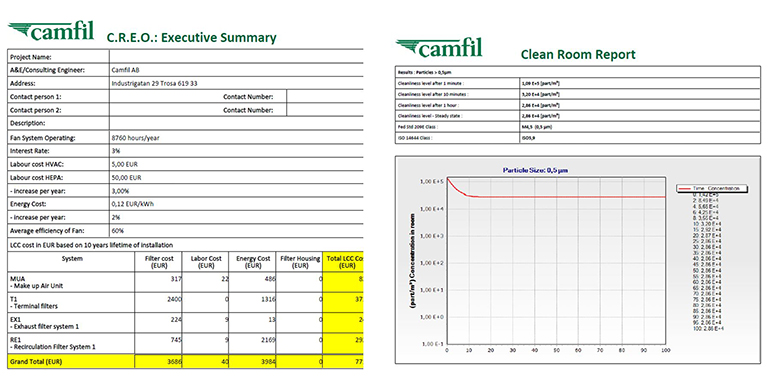Click the 'Project Name:' label
This screenshot has width=770, height=376.
point(31,57)
